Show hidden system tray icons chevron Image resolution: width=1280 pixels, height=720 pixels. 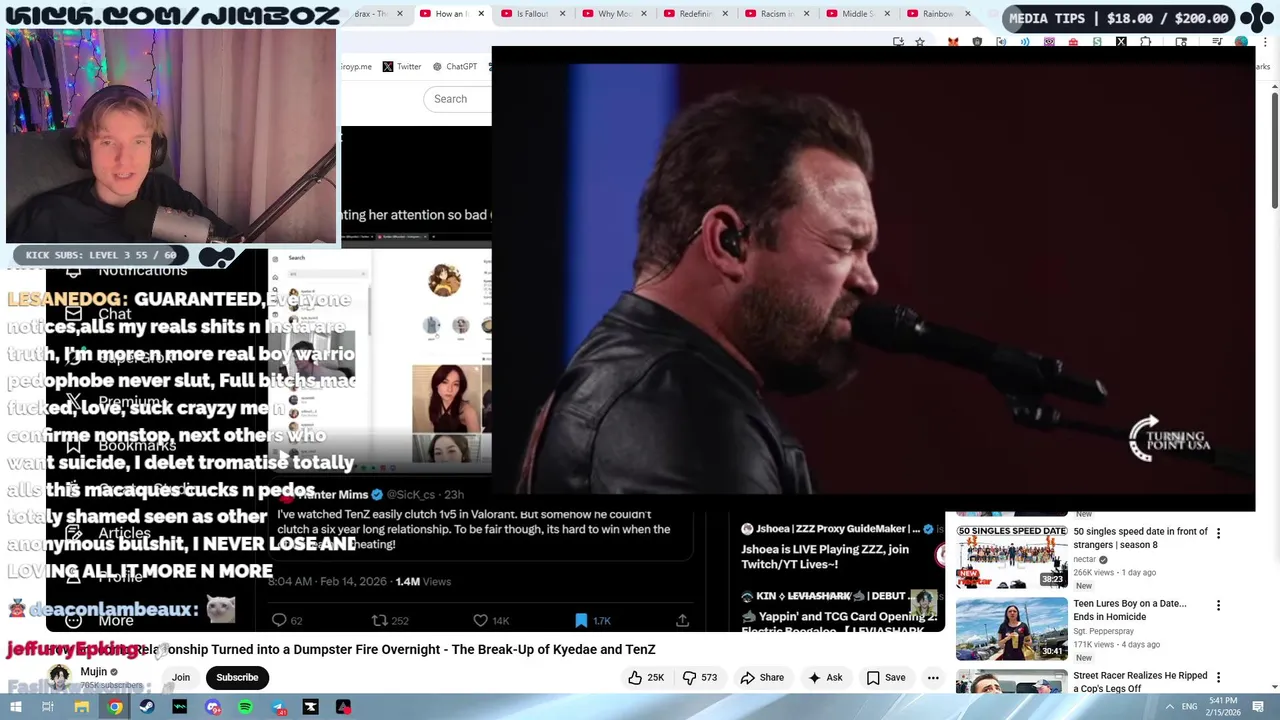(1169, 707)
